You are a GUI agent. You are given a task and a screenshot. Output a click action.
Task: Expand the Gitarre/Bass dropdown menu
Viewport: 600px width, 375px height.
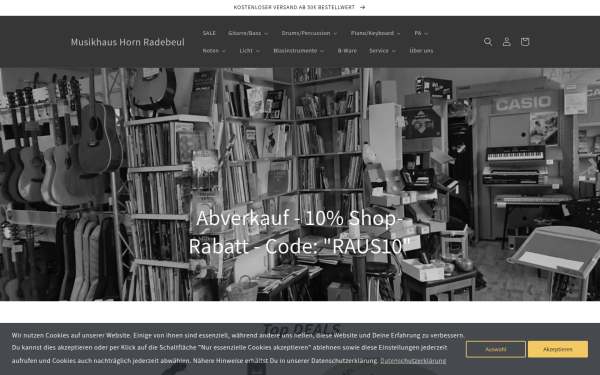coord(248,33)
